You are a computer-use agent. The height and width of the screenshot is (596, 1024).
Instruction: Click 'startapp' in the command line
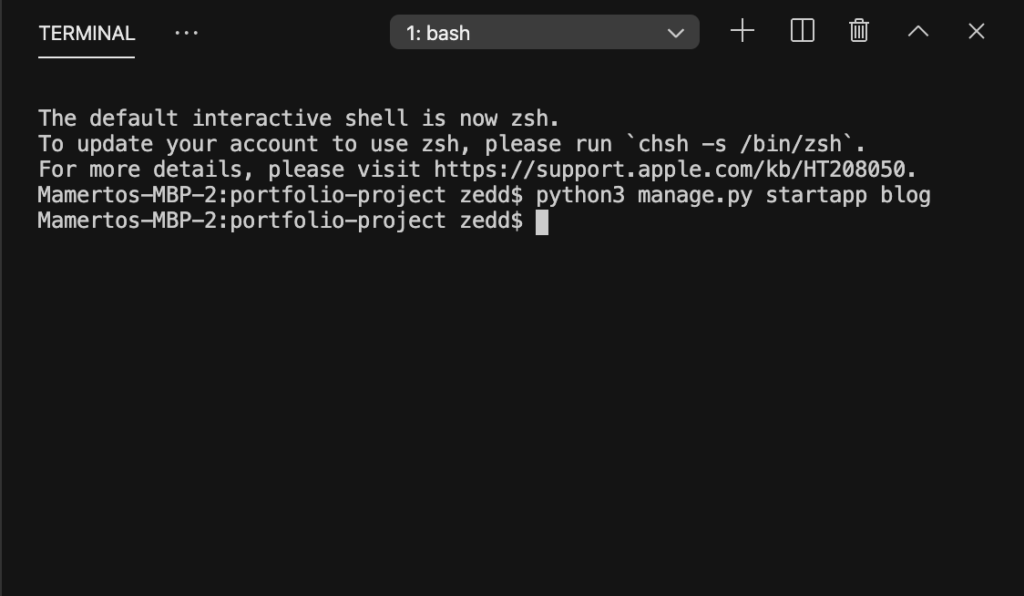[816, 196]
